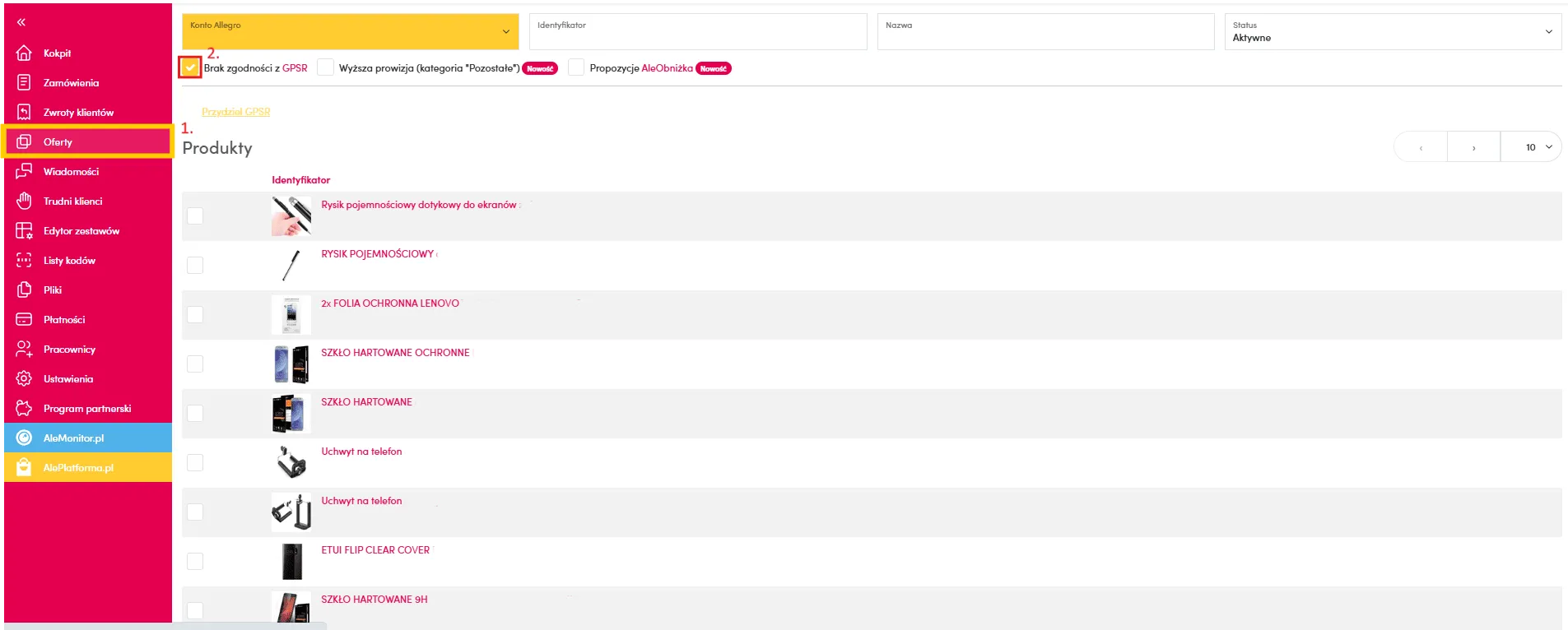1568x630 pixels.
Task: Open Edytor zestawów menu item
Action: (81, 231)
